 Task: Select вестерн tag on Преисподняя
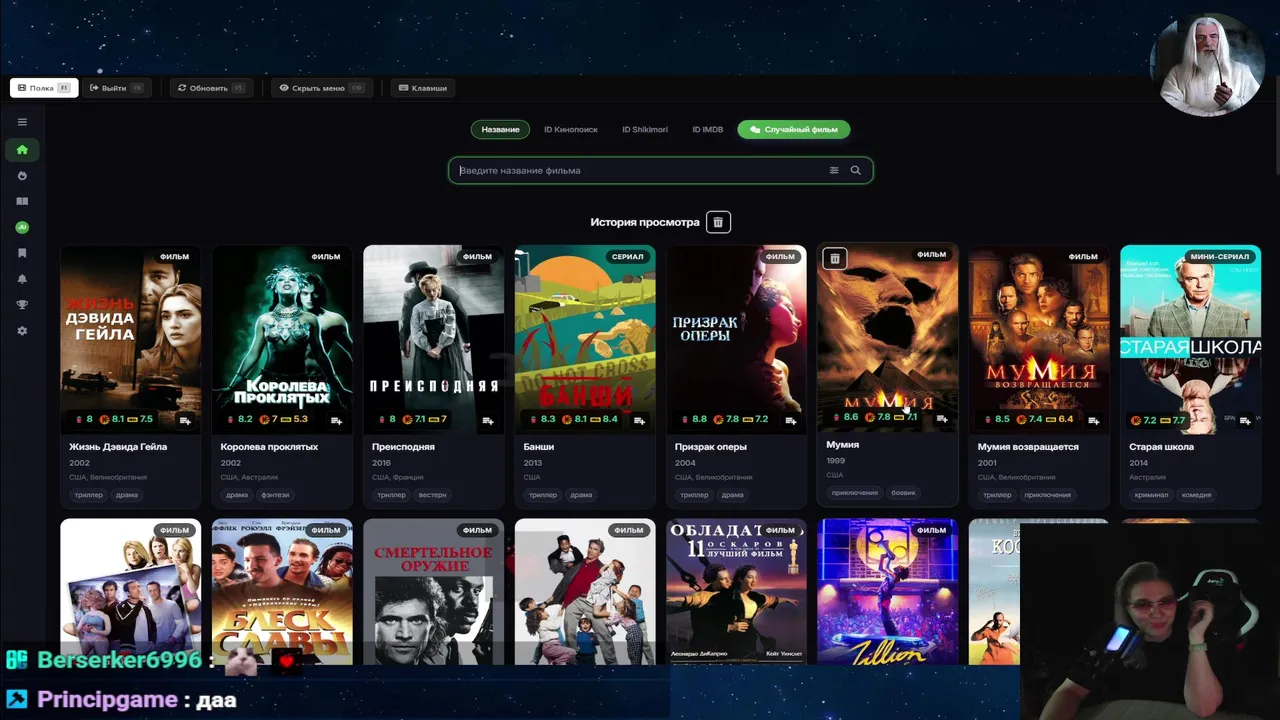[x=432, y=495]
